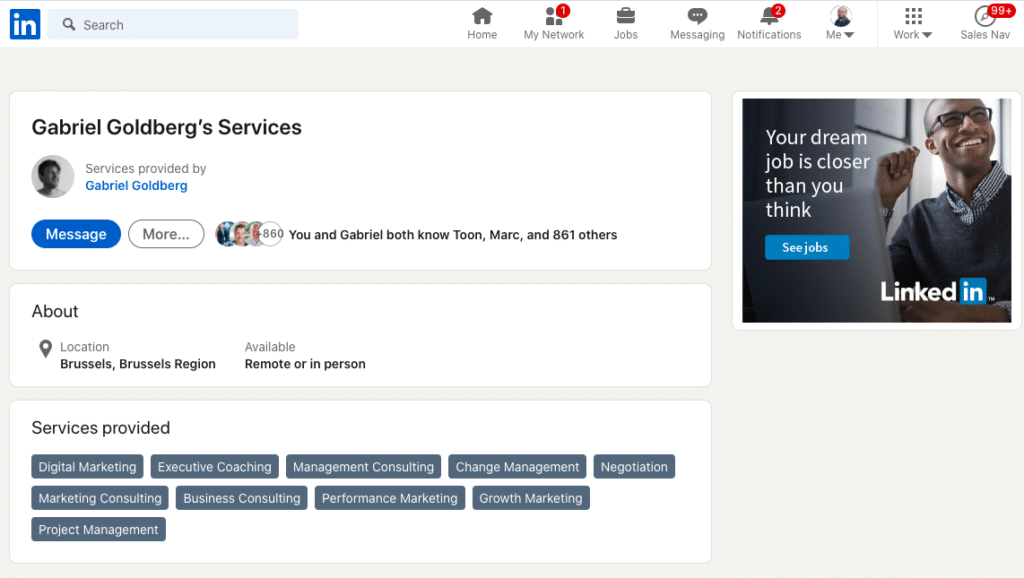This screenshot has width=1024, height=578.
Task: Select the Project Management service tag
Action: pyautogui.click(x=98, y=529)
